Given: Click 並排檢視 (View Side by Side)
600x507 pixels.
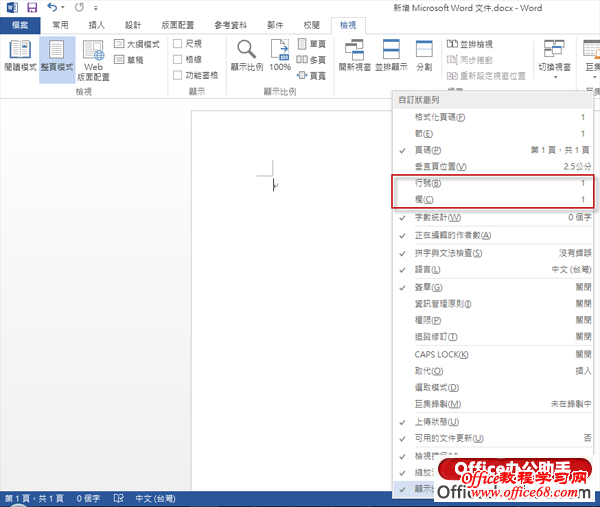Looking at the screenshot, I should tap(470, 44).
